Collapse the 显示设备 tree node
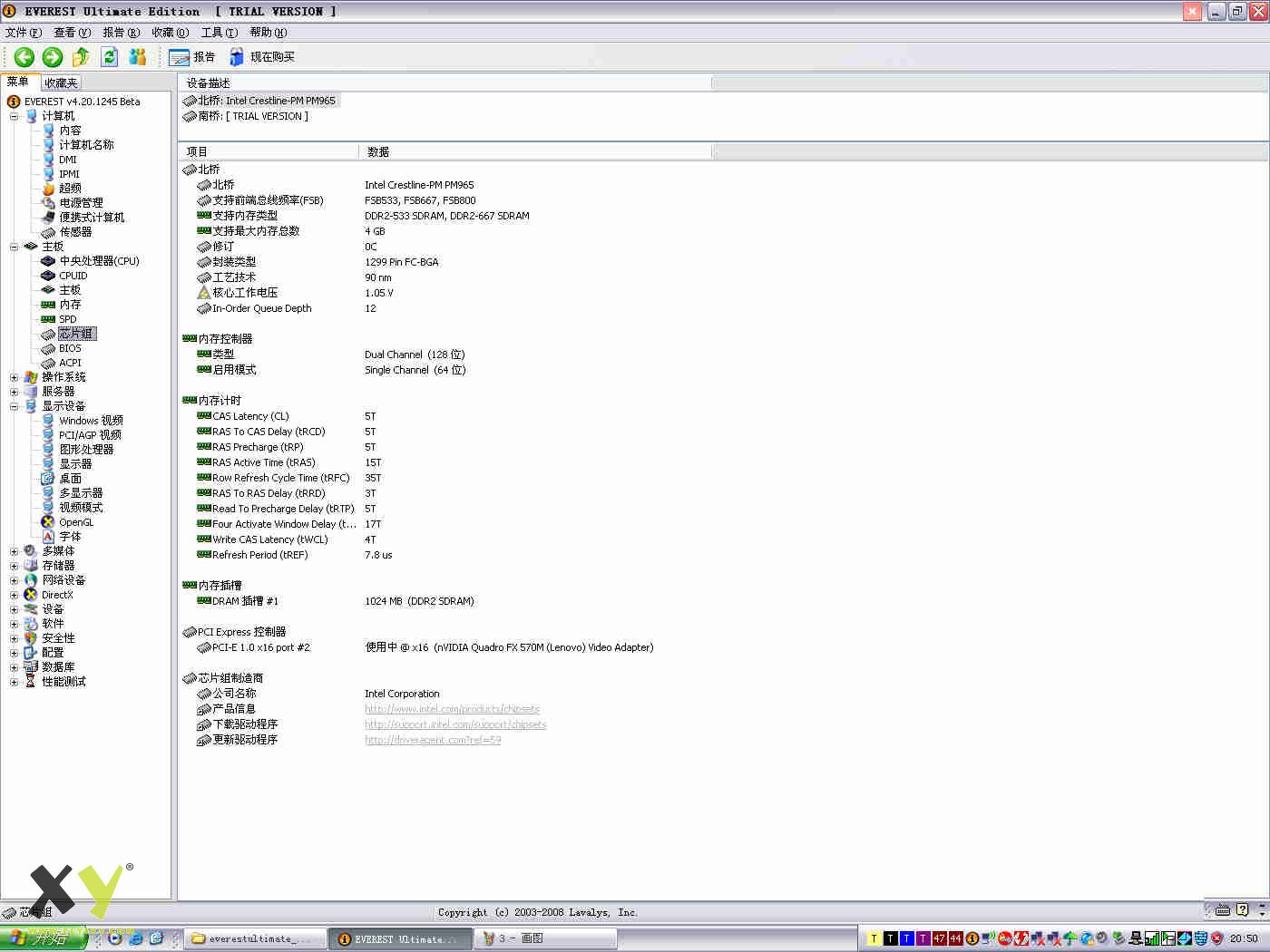Viewport: 1270px width, 952px height. [14, 406]
